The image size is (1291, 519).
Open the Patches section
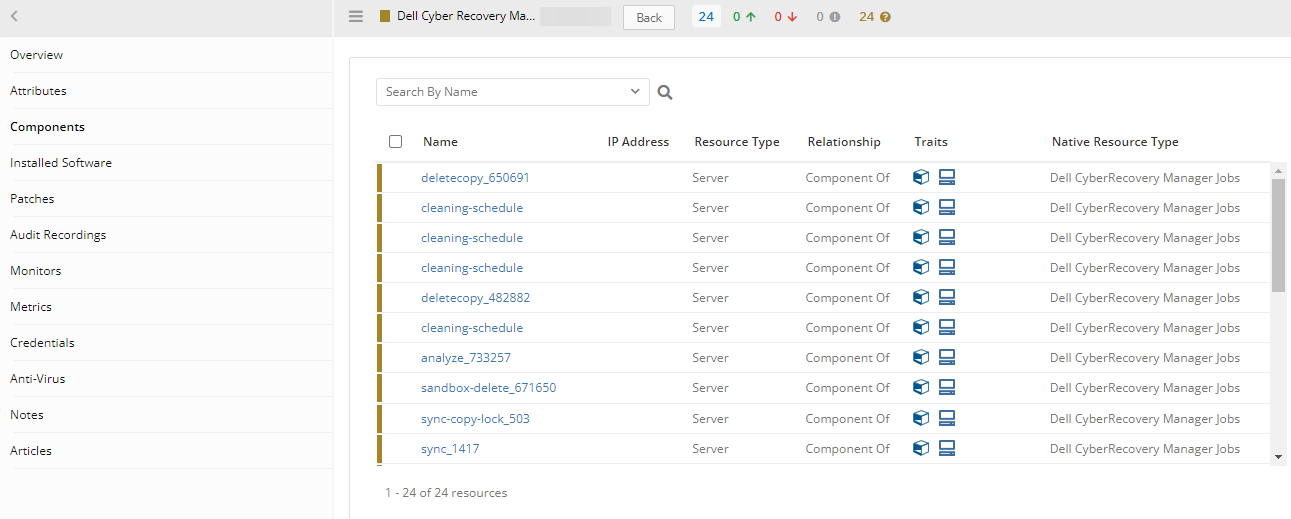coord(32,199)
